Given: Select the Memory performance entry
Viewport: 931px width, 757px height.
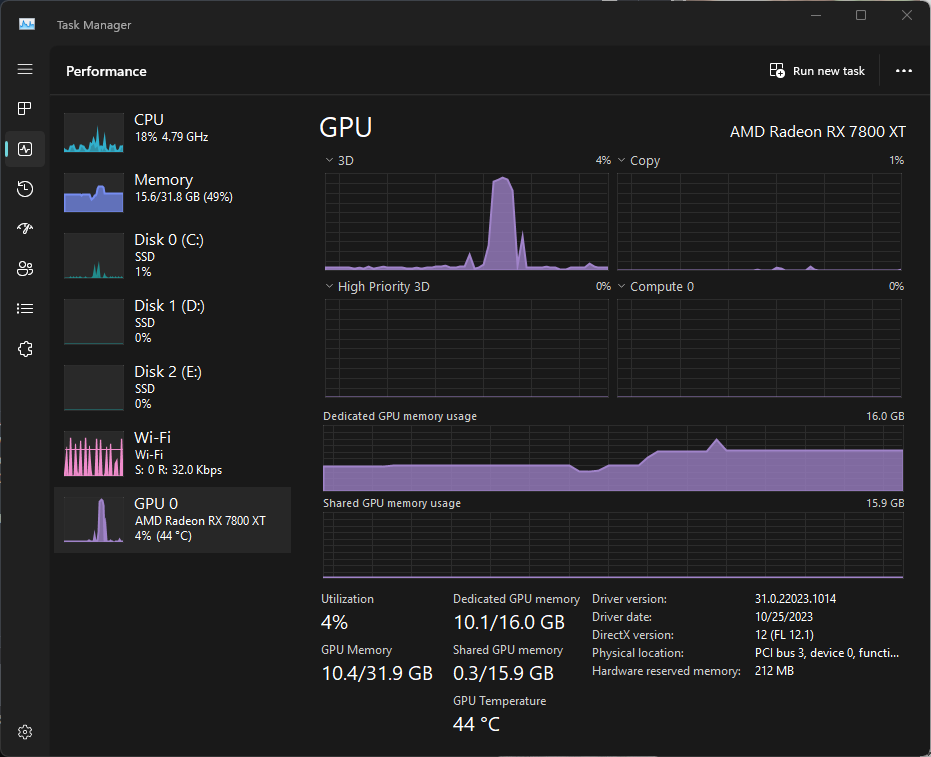Looking at the screenshot, I should [x=172, y=192].
